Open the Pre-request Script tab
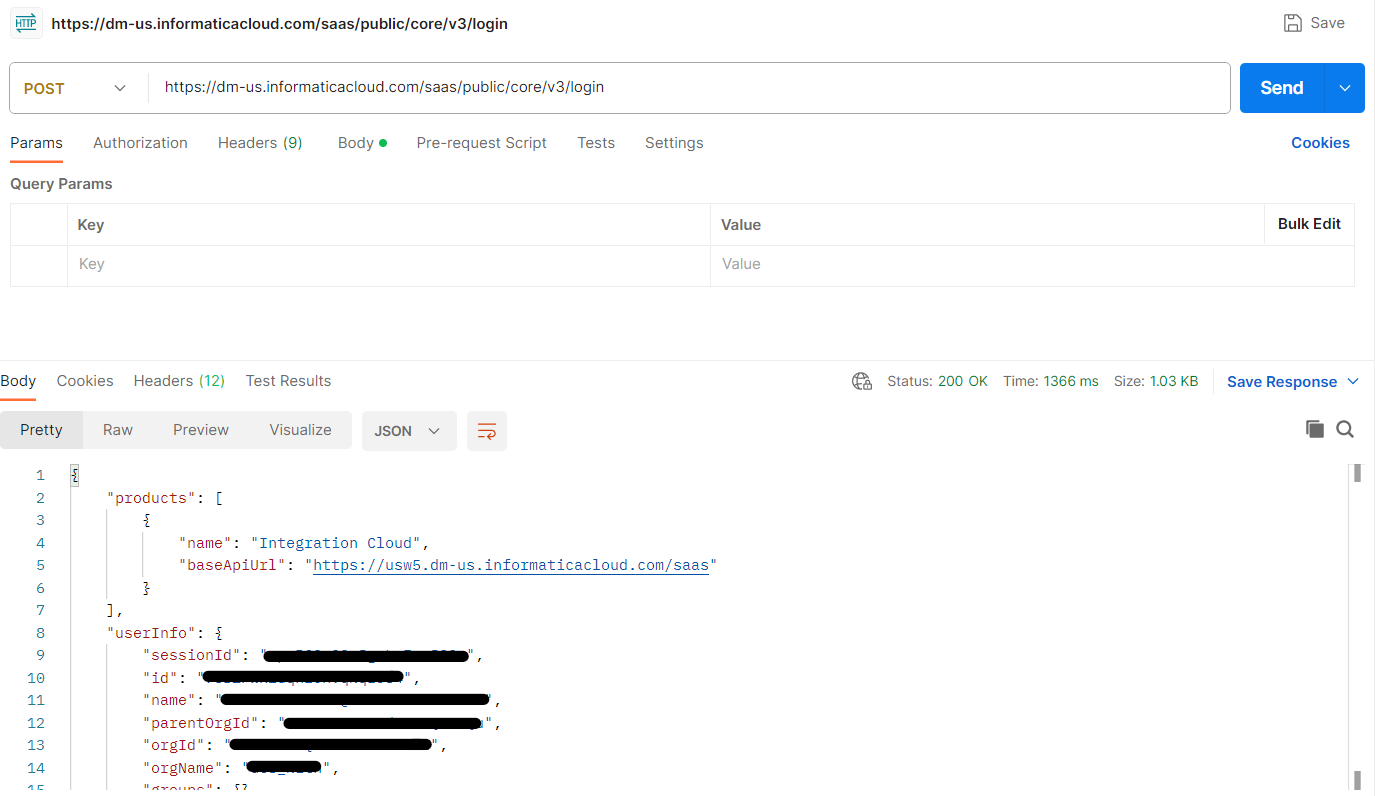This screenshot has width=1375, height=796. pos(481,143)
